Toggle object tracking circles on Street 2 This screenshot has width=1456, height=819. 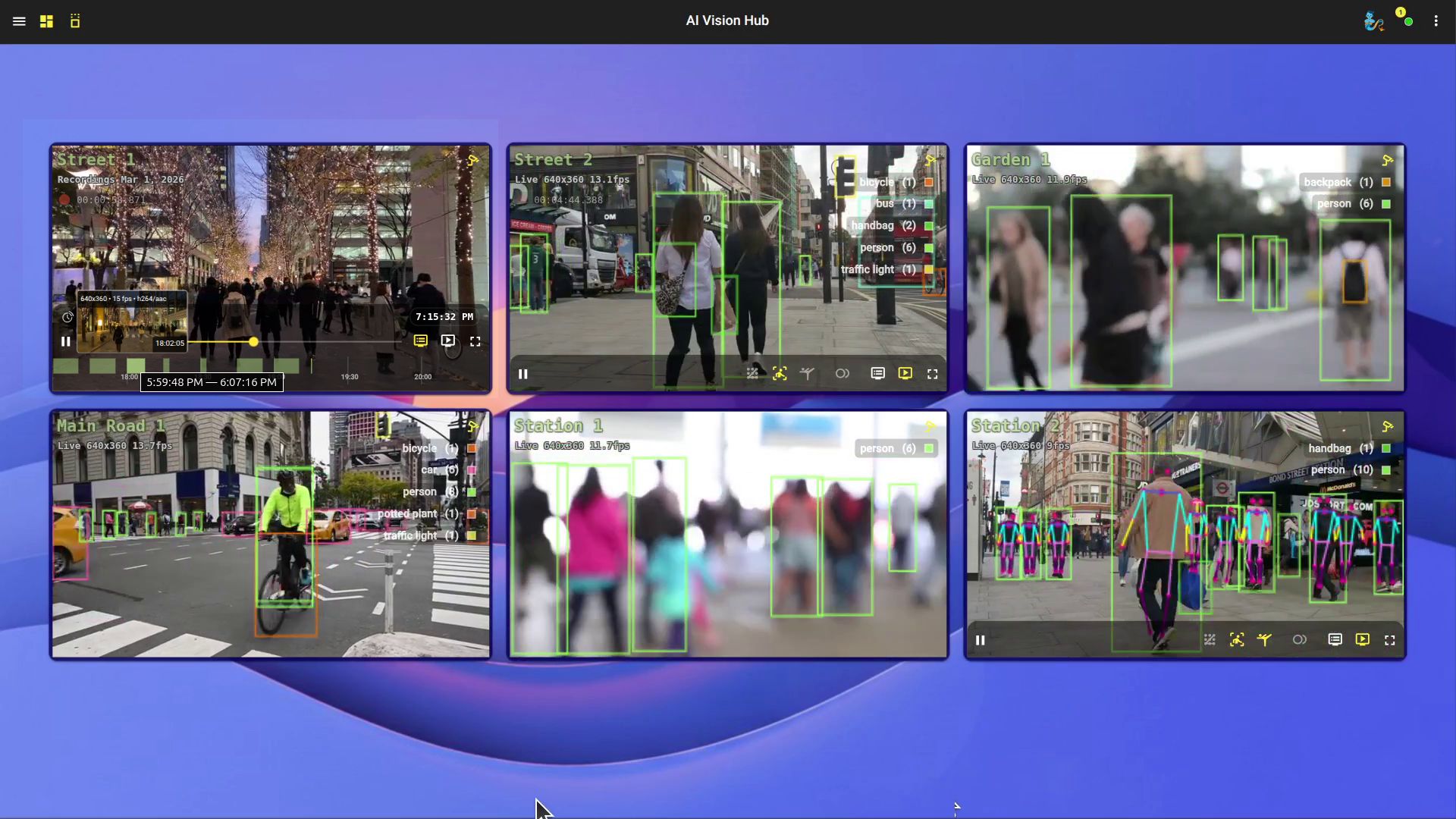pyautogui.click(x=843, y=374)
